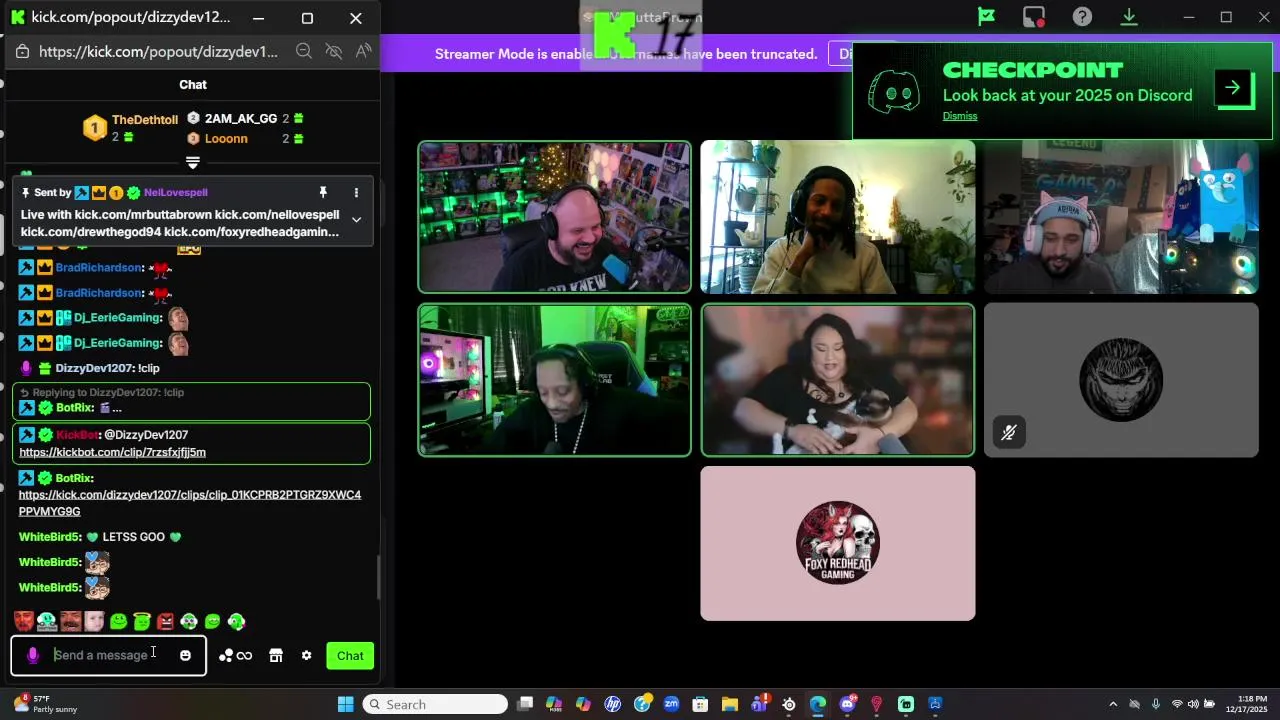Select the woman holding pet video tile
The image size is (1280, 720).
(x=837, y=380)
